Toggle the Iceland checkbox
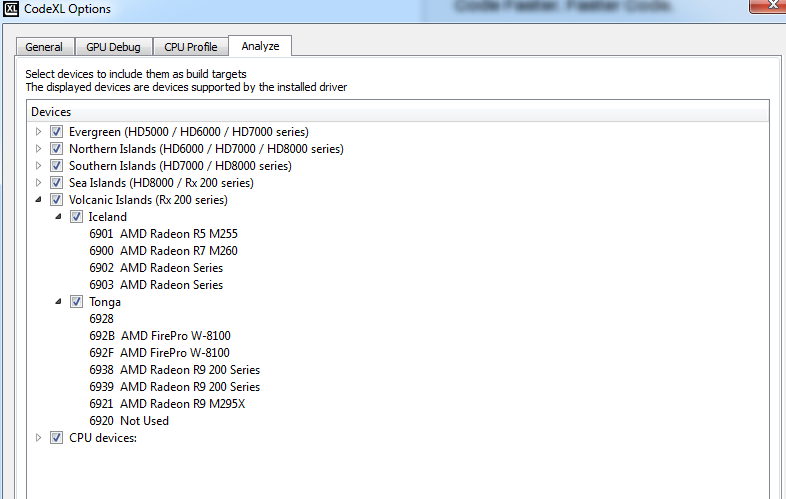 [76, 217]
